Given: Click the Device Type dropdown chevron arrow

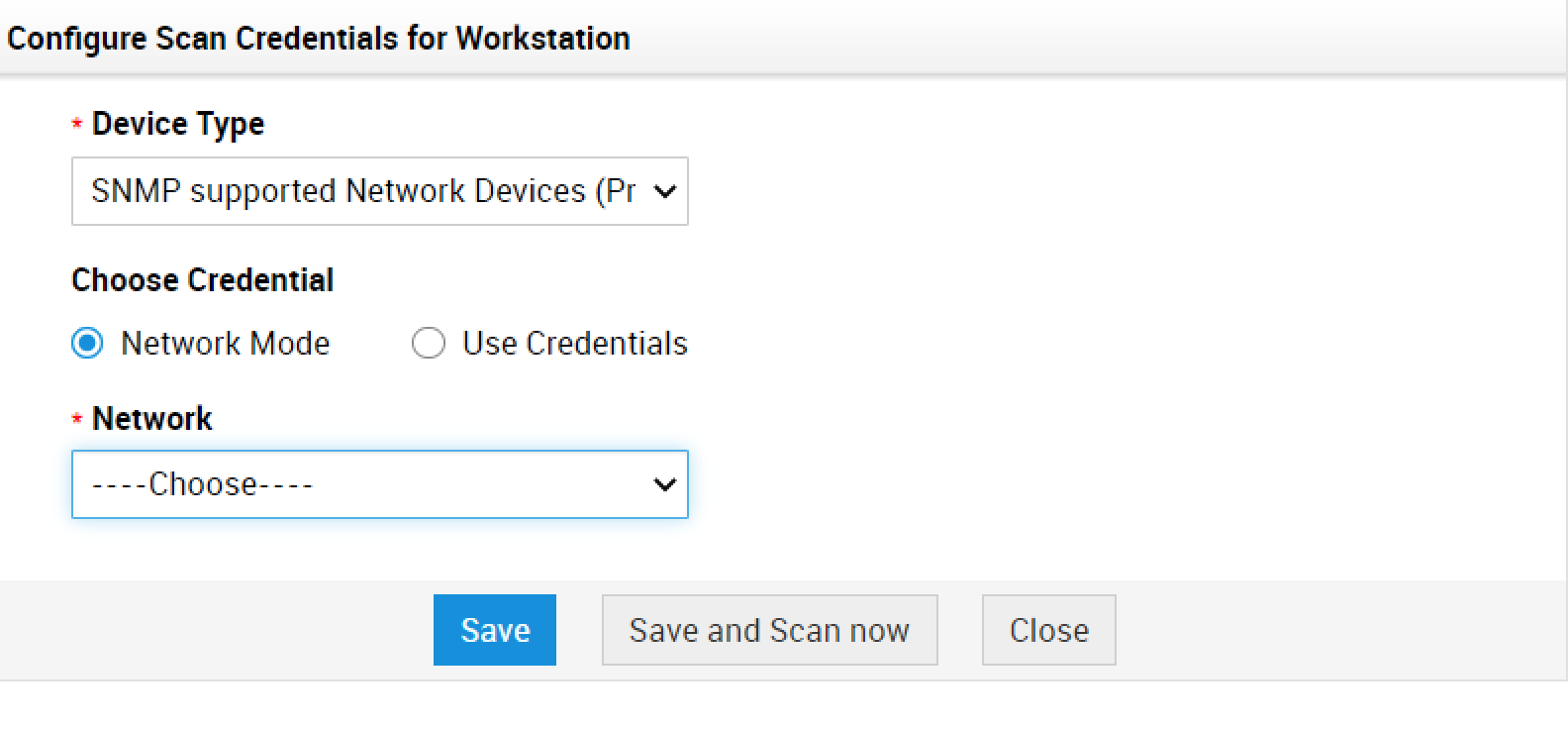Looking at the screenshot, I should [x=665, y=191].
